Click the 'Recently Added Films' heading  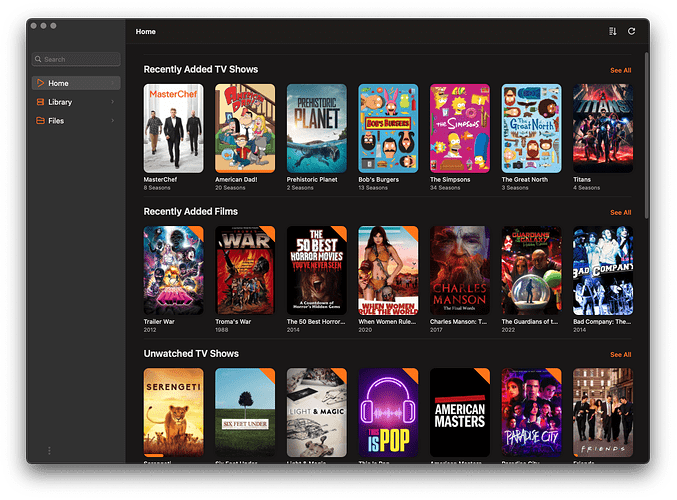(x=191, y=212)
